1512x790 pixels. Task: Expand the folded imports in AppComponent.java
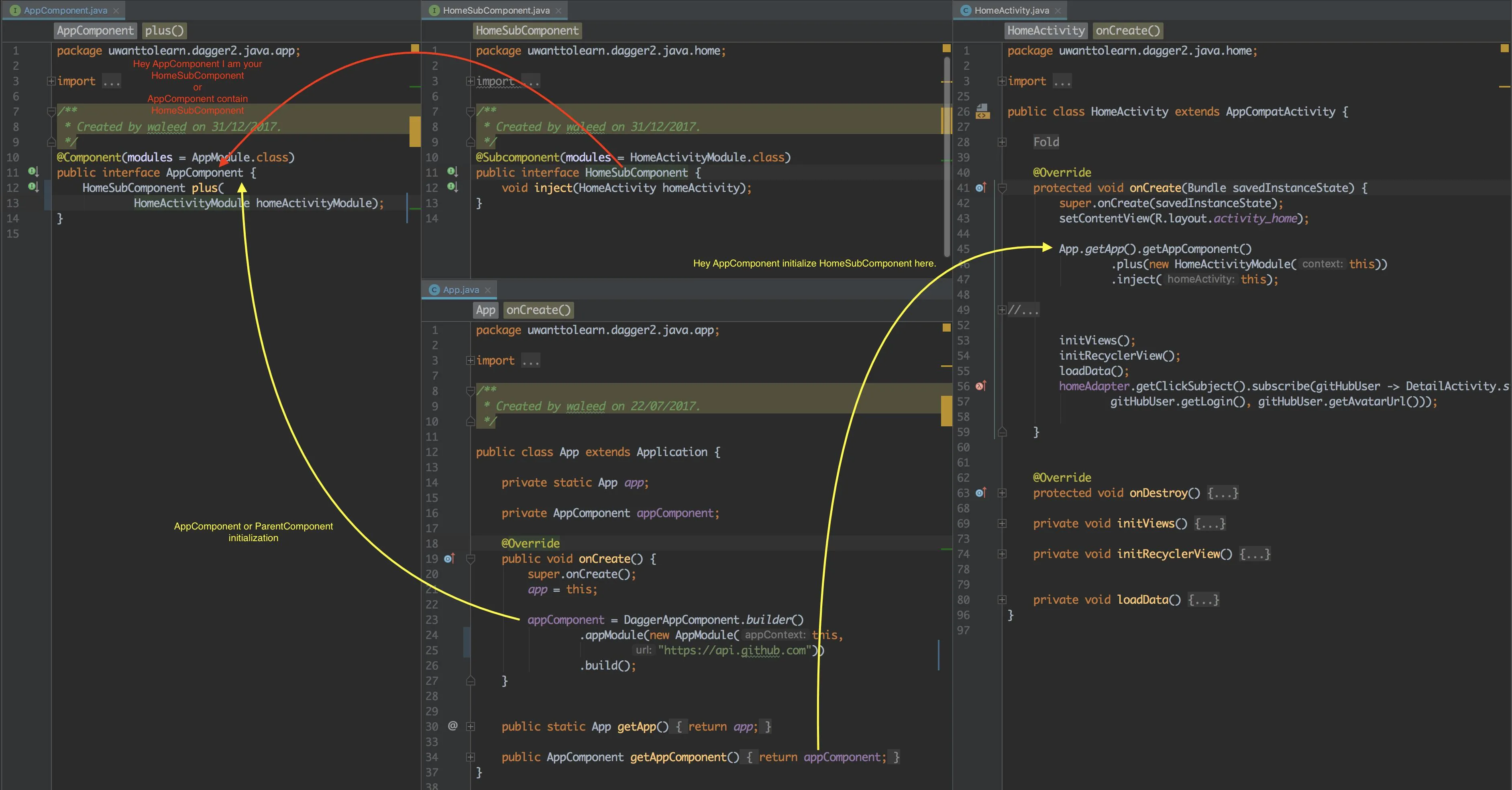coord(52,81)
